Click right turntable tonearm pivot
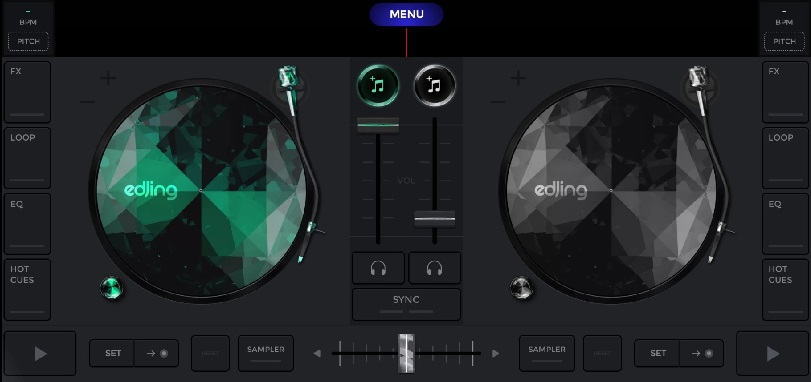Viewport: 811px width, 382px height. (x=700, y=88)
